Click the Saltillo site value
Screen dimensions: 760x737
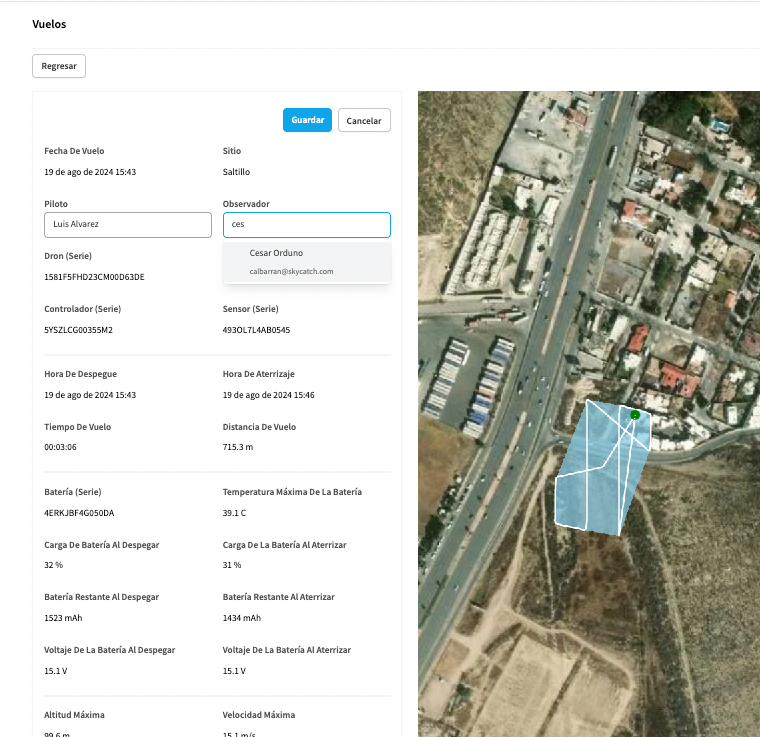tap(236, 172)
